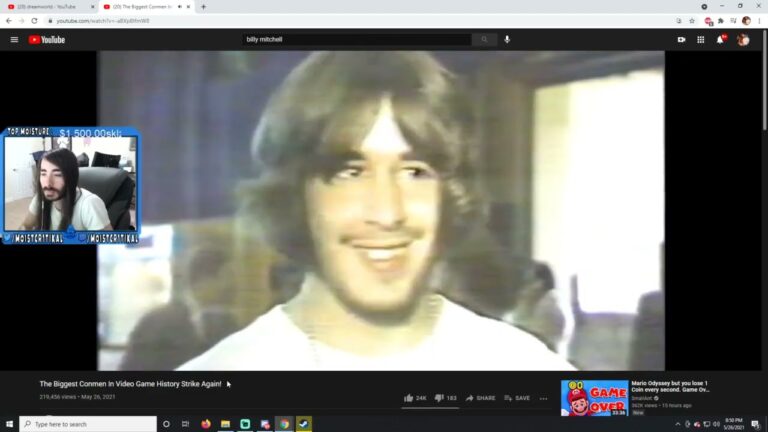Go back in browser history
Viewport: 768px width, 432px height.
tap(9, 21)
